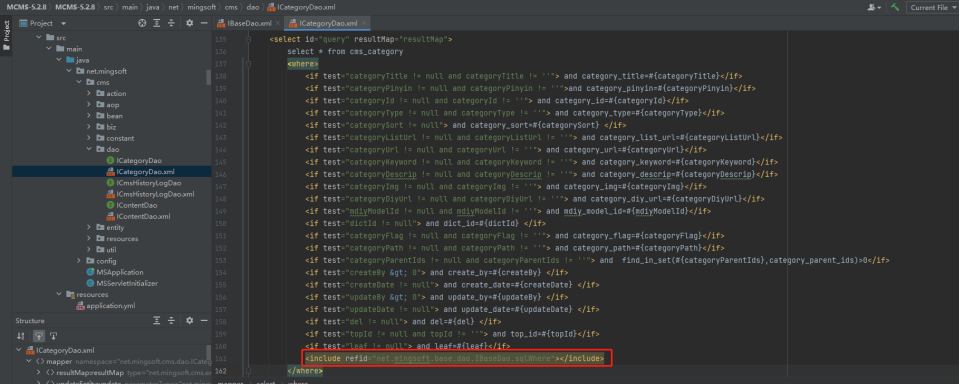Collapse the dao package in project tree
960x384 pixels.
click(89, 149)
